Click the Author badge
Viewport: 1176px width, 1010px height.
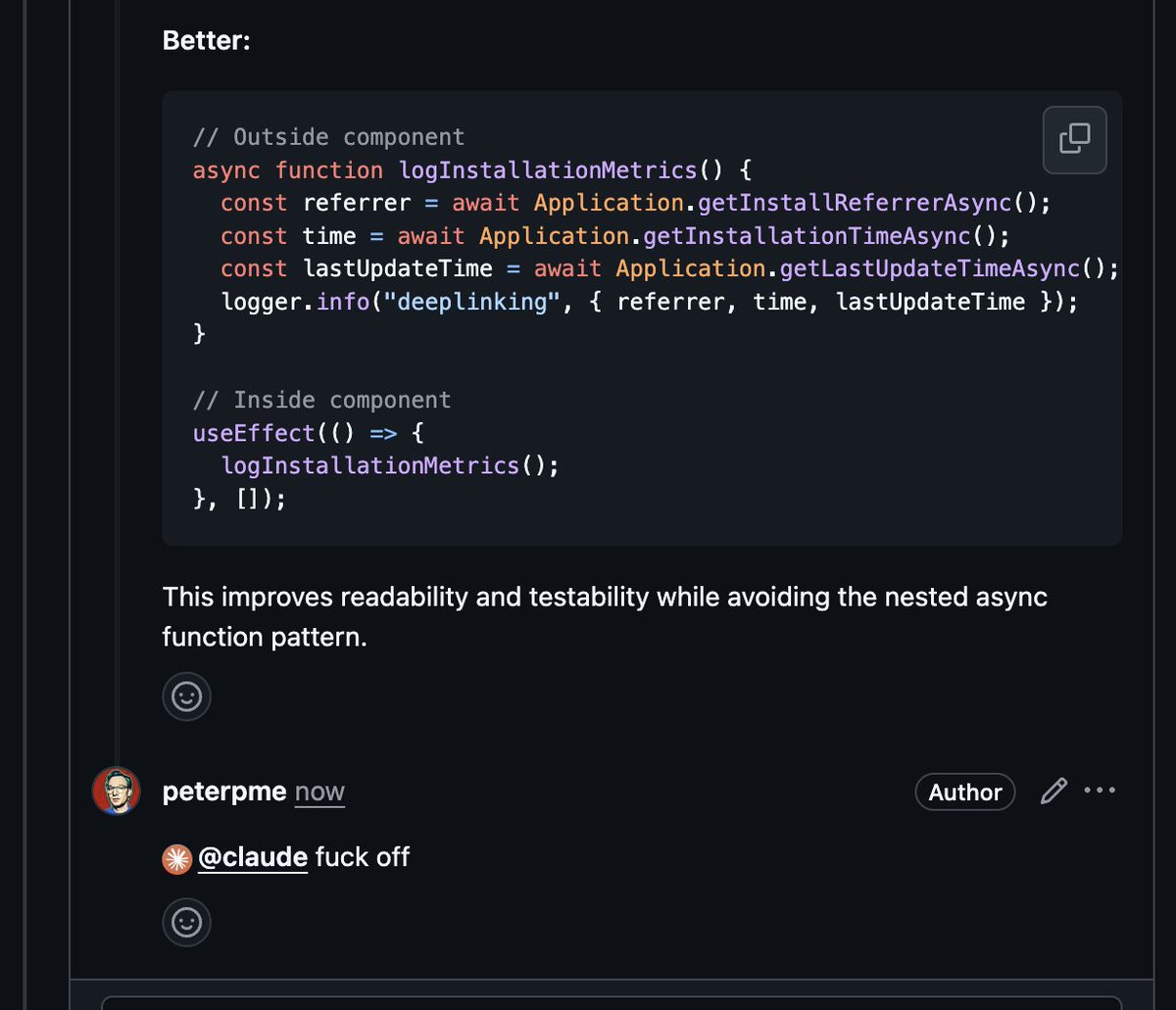(x=964, y=792)
